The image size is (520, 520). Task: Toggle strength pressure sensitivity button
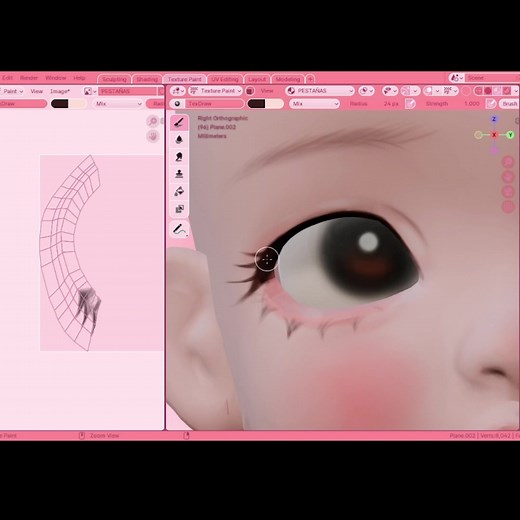click(x=491, y=104)
